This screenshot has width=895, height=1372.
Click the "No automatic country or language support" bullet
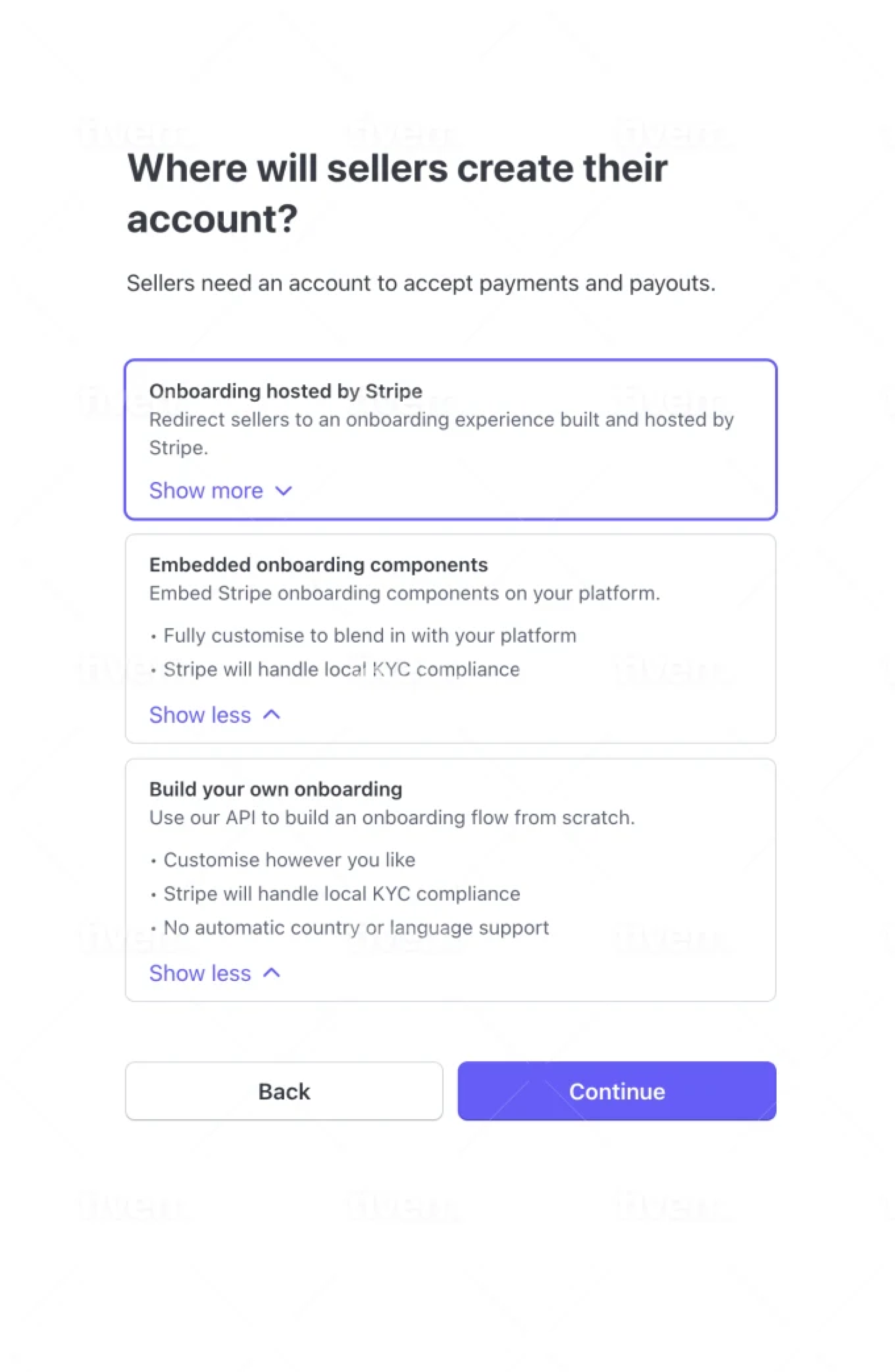click(x=356, y=928)
